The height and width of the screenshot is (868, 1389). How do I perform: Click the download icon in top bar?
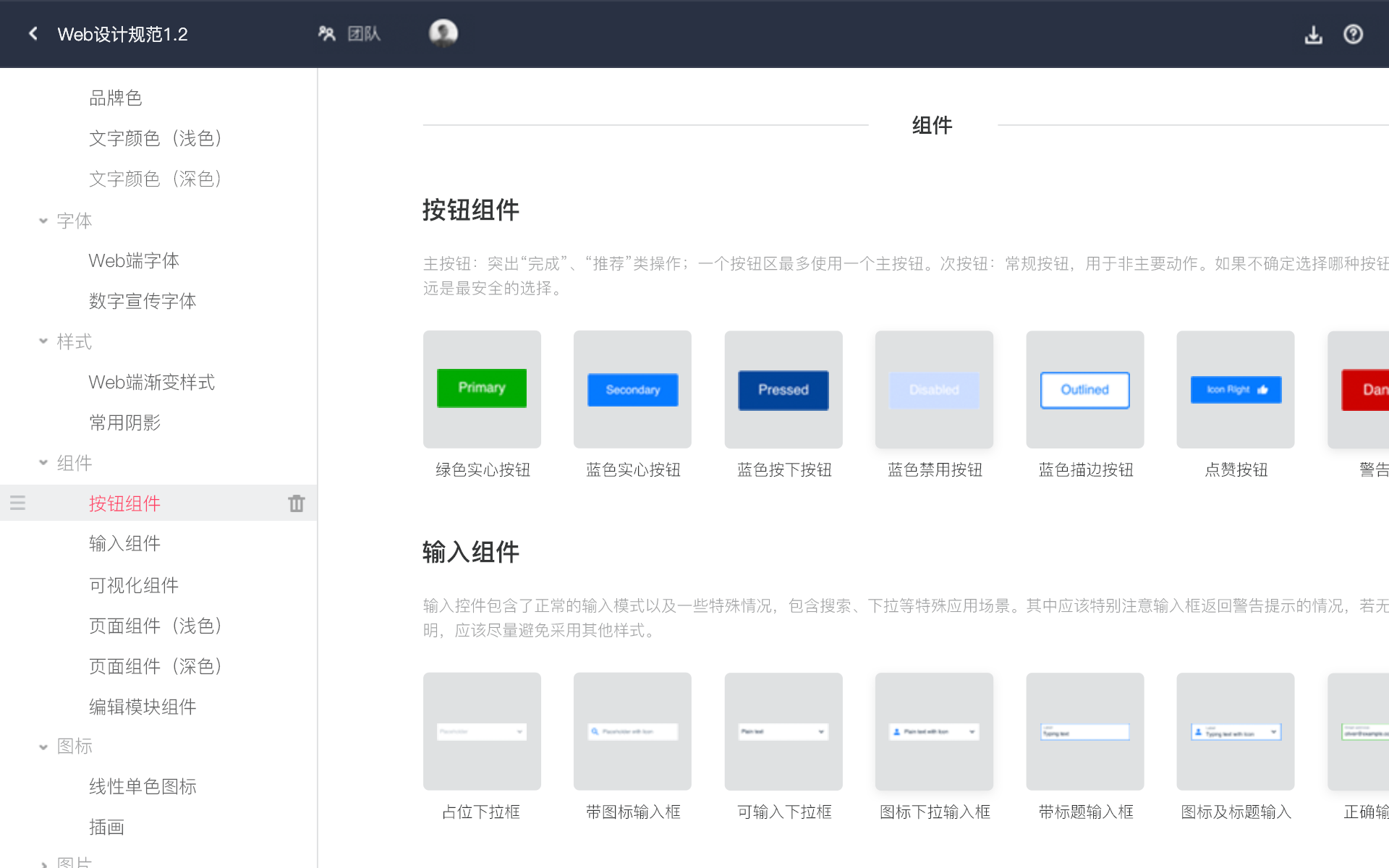coord(1314,34)
